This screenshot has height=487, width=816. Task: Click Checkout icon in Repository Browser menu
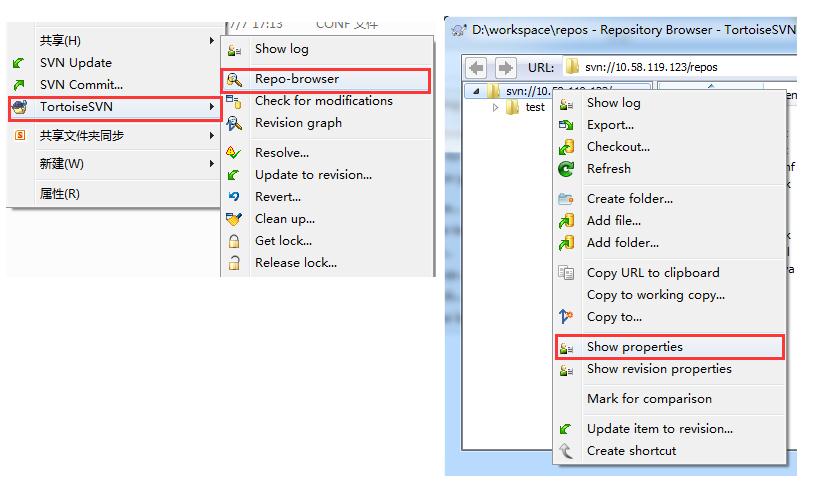click(x=566, y=147)
